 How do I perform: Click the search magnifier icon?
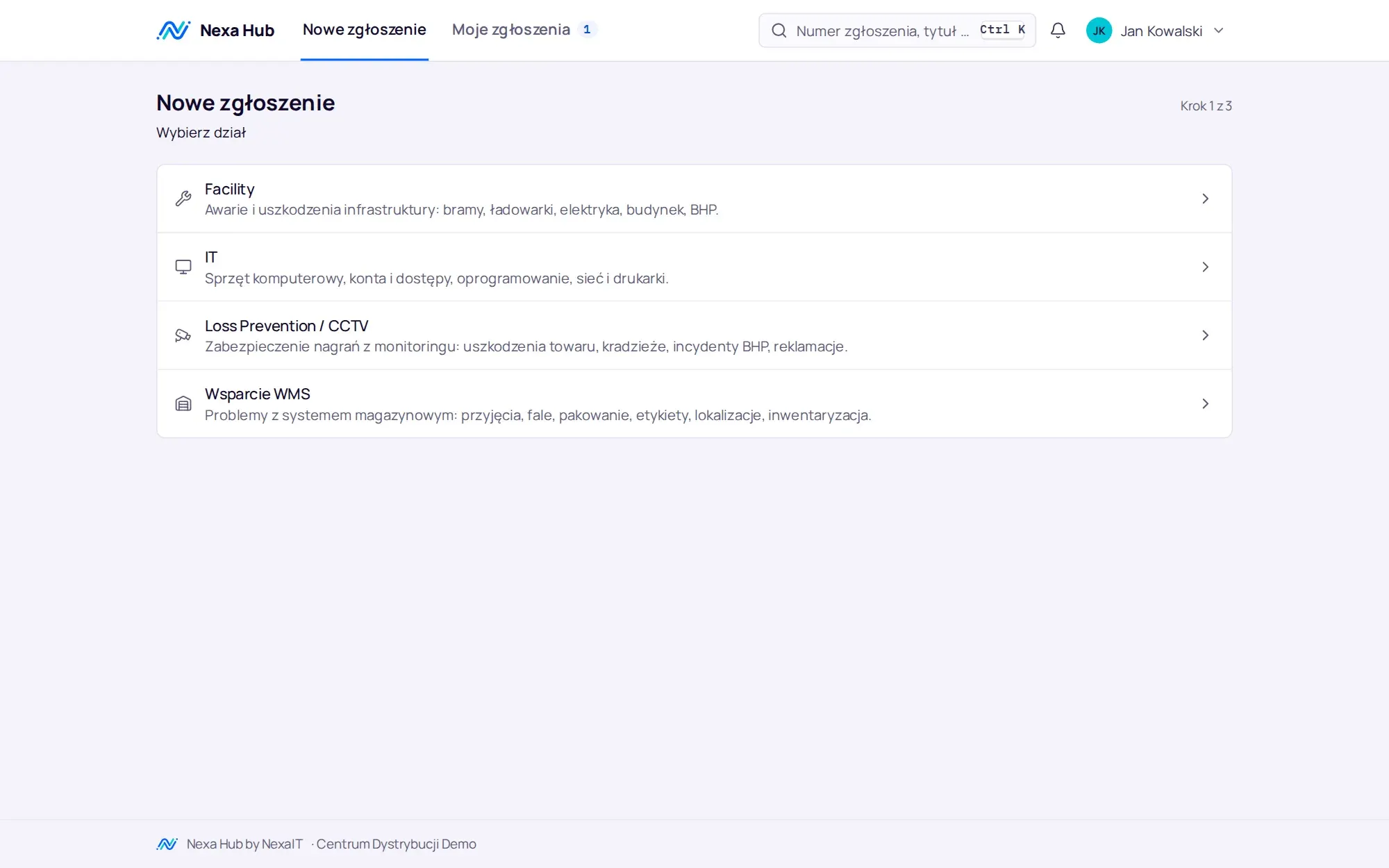[779, 31]
